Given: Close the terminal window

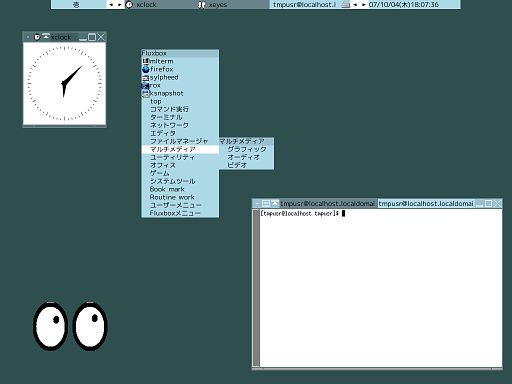Looking at the screenshot, I should click(497, 203).
